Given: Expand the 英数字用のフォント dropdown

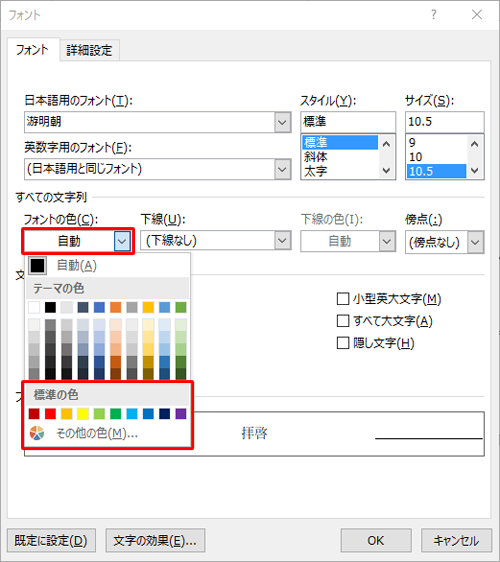Looking at the screenshot, I should pos(282,169).
